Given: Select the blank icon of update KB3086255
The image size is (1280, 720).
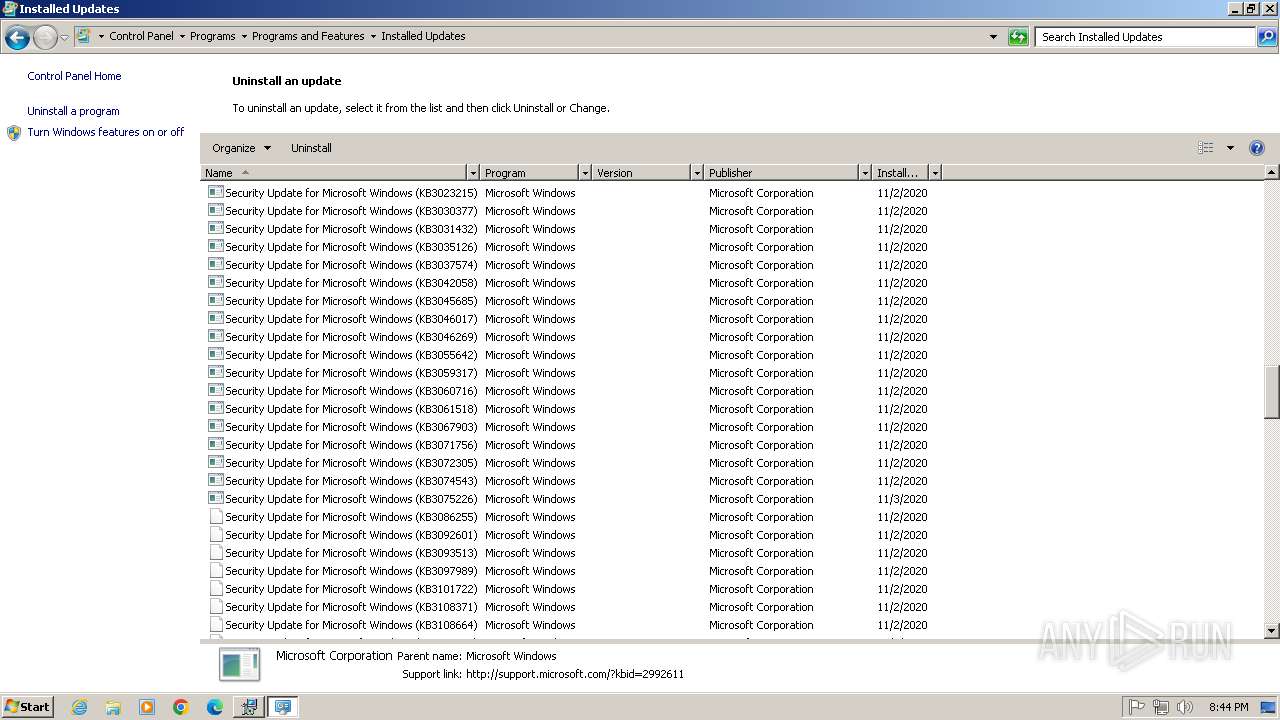Looking at the screenshot, I should pos(215,517).
